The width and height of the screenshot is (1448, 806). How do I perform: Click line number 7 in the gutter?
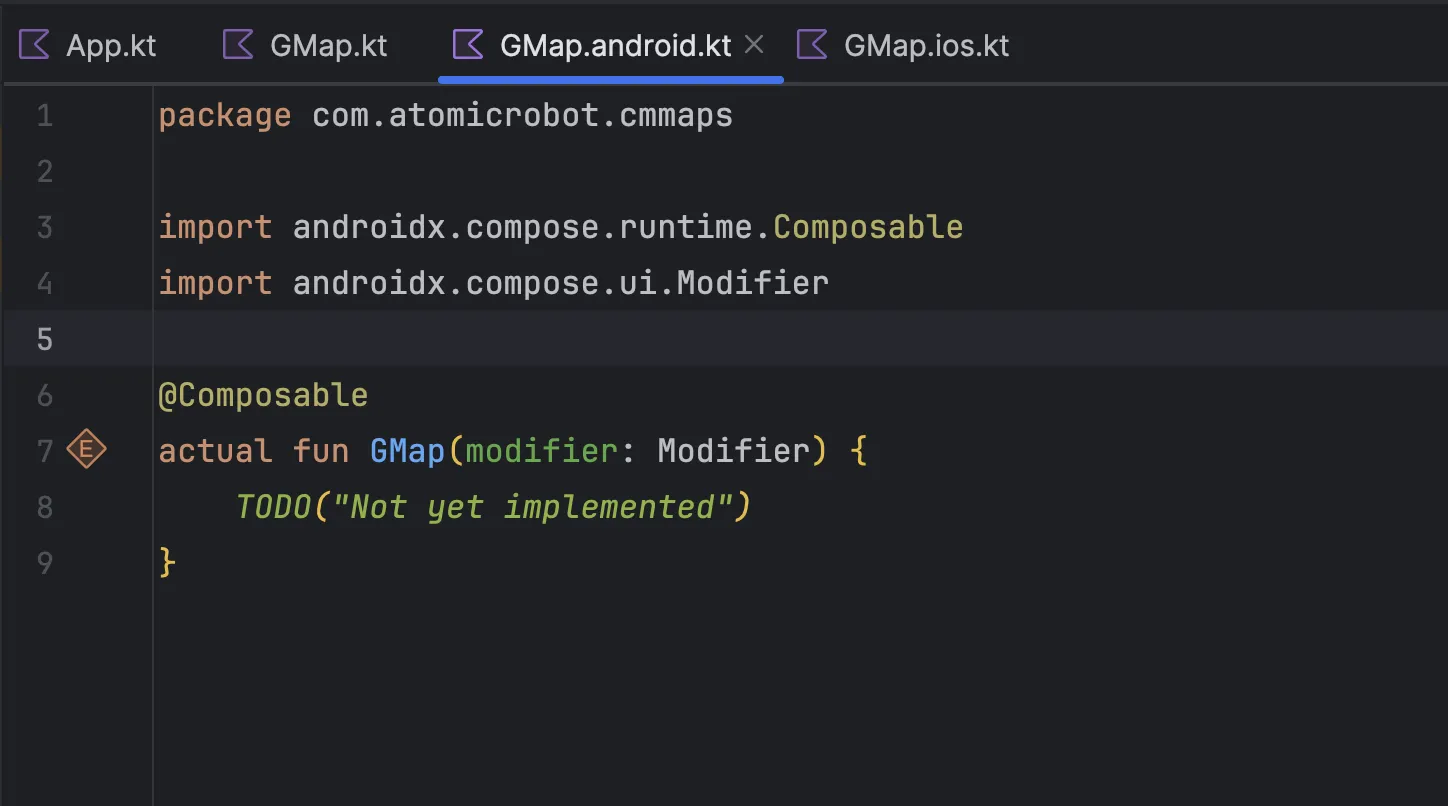pyautogui.click(x=44, y=450)
